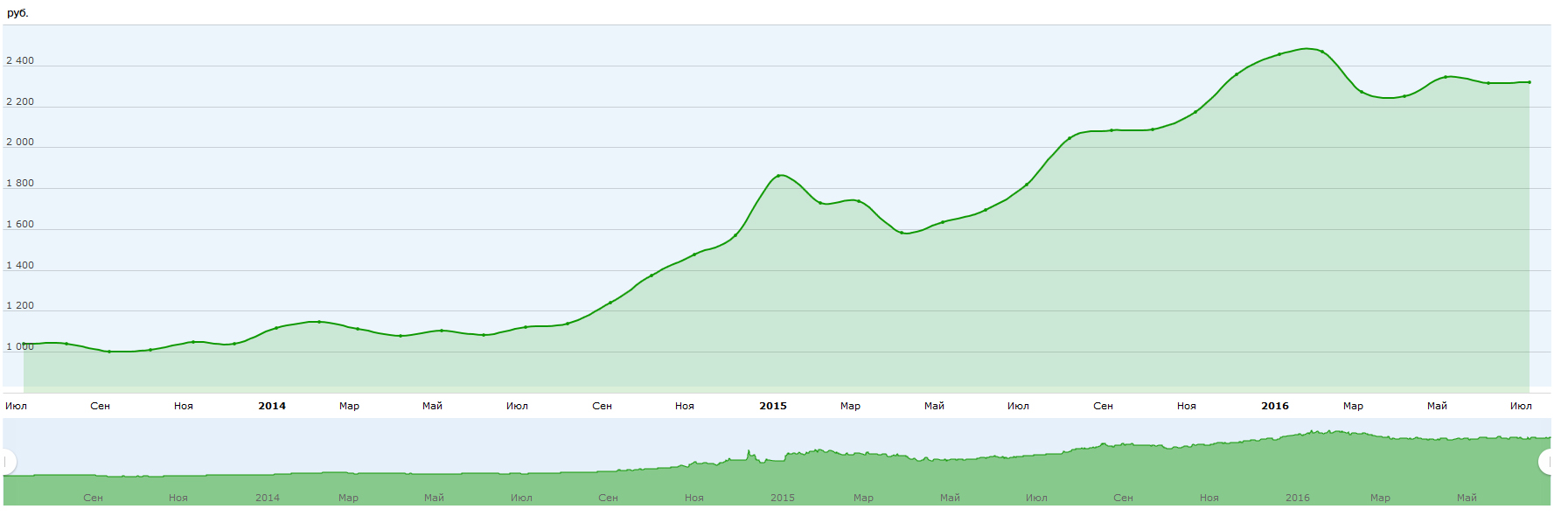The height and width of the screenshot is (523, 1568).
Task: Click the rightmost Июл label on main axis
Action: [x=1521, y=406]
